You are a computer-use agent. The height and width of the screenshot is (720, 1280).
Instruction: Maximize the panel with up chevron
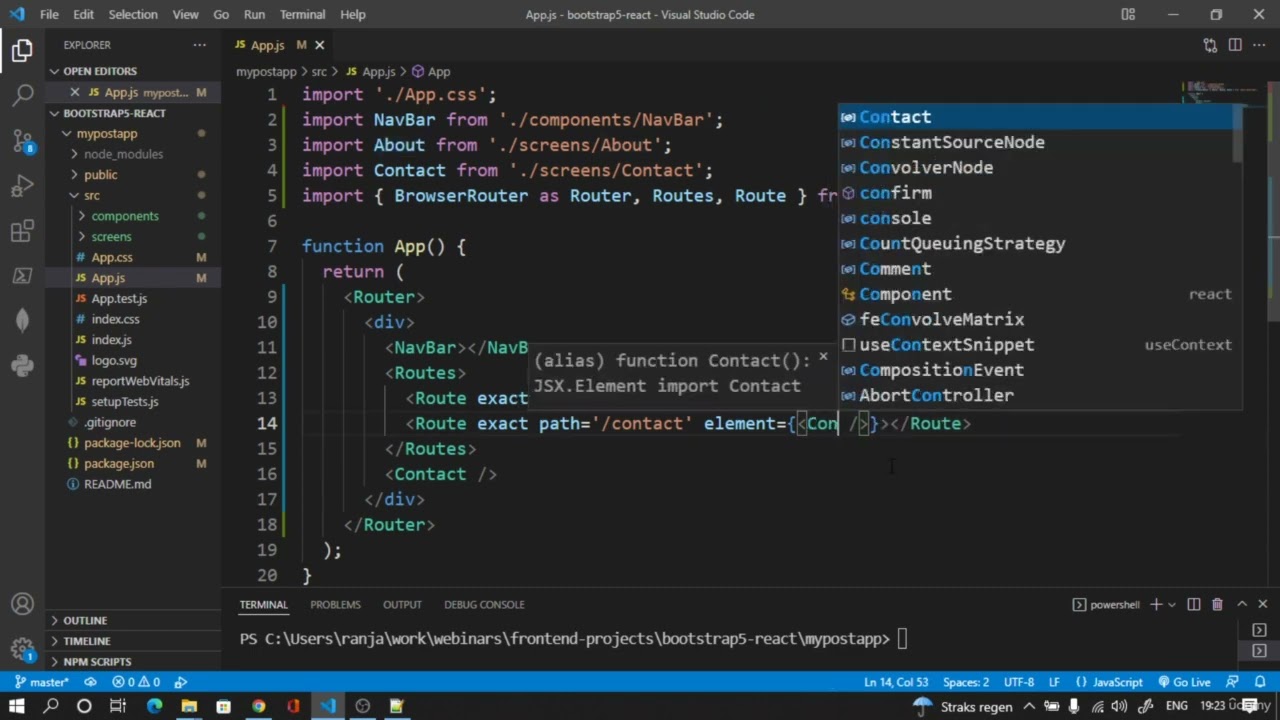(x=1242, y=604)
